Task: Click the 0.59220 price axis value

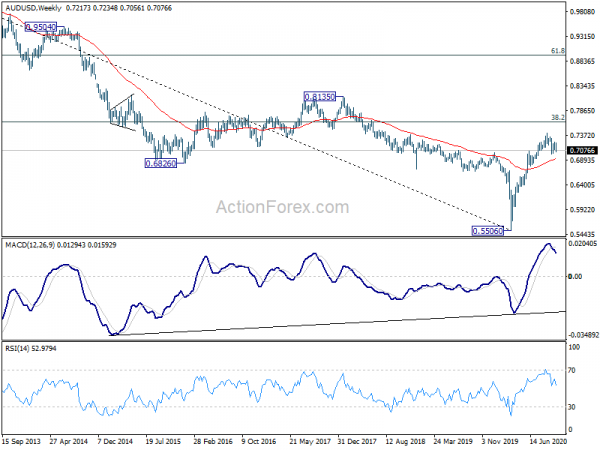Action: [582, 210]
